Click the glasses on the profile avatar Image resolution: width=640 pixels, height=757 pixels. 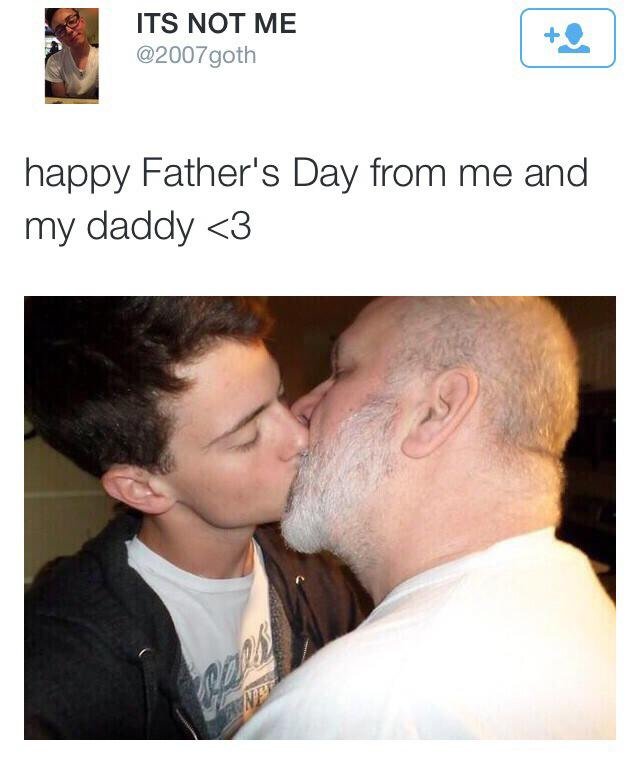pyautogui.click(x=67, y=24)
